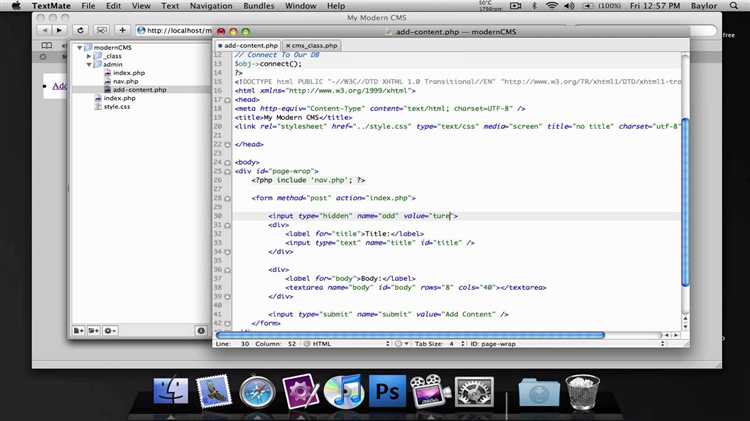Screen dimensions: 750x421
Task: Click the Safari forward button
Action: [x=59, y=30]
